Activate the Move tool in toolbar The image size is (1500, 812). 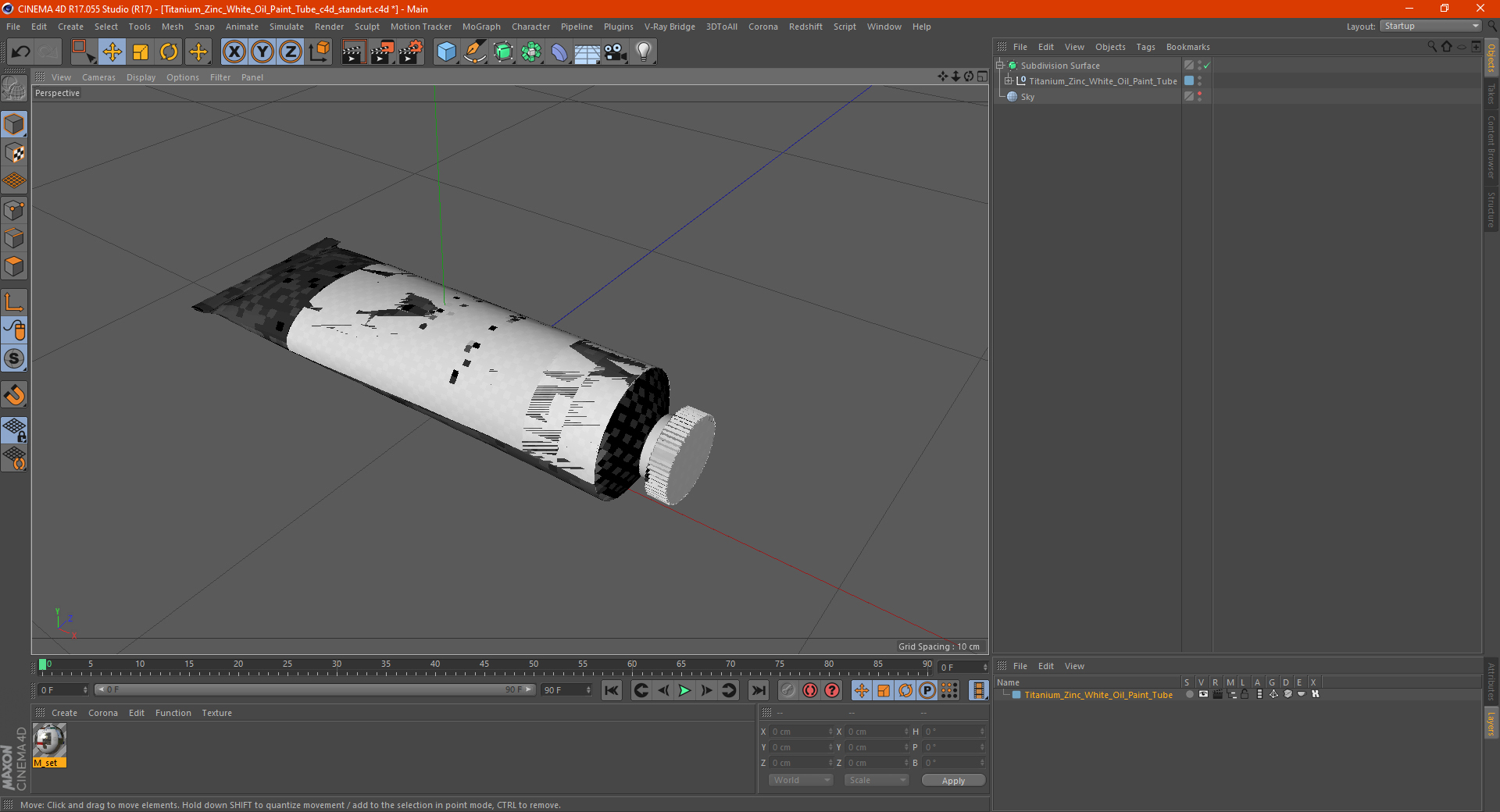(112, 52)
